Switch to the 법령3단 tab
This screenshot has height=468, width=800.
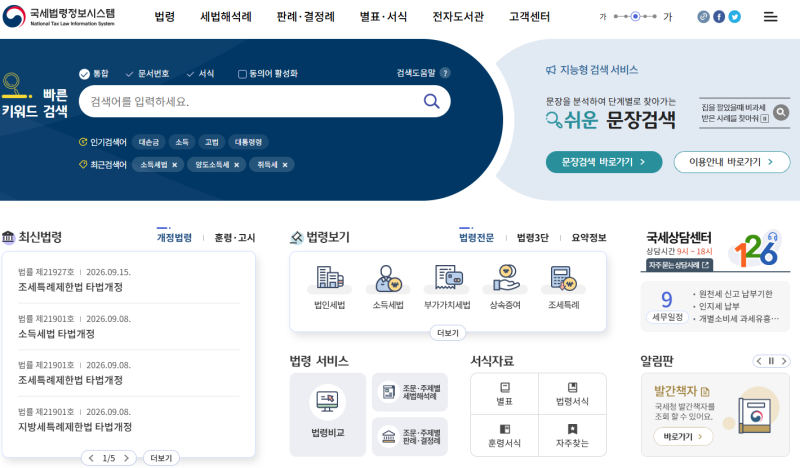[533, 237]
